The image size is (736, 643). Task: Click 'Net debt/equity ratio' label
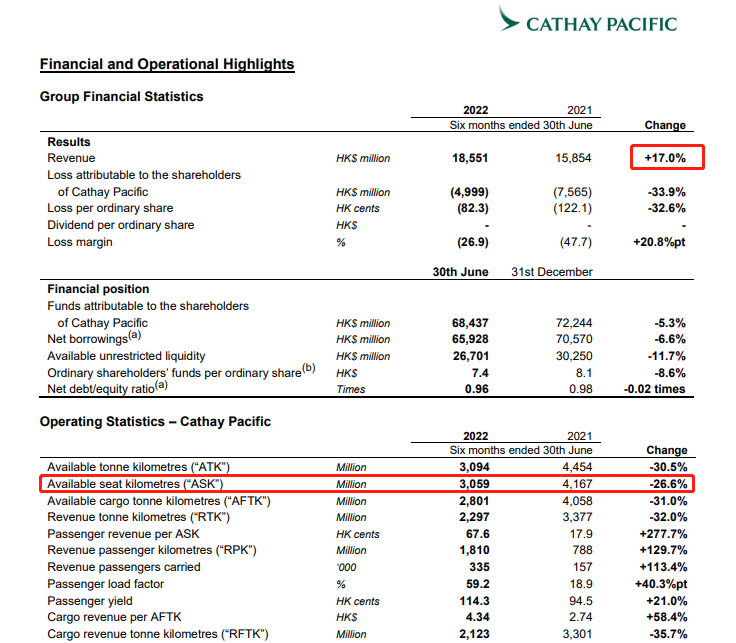[x=107, y=388]
